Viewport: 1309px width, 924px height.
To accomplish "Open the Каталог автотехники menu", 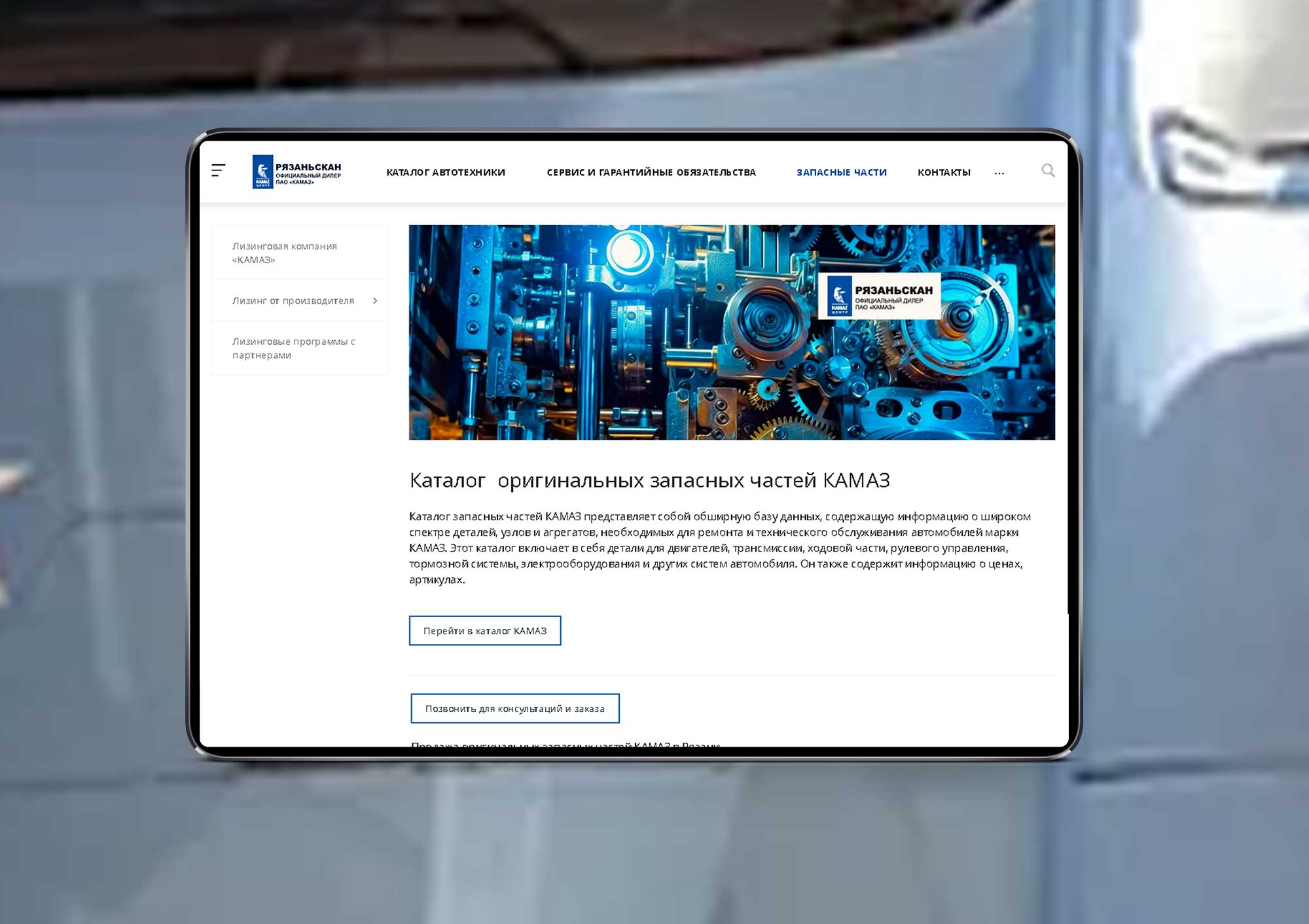I will pyautogui.click(x=446, y=173).
